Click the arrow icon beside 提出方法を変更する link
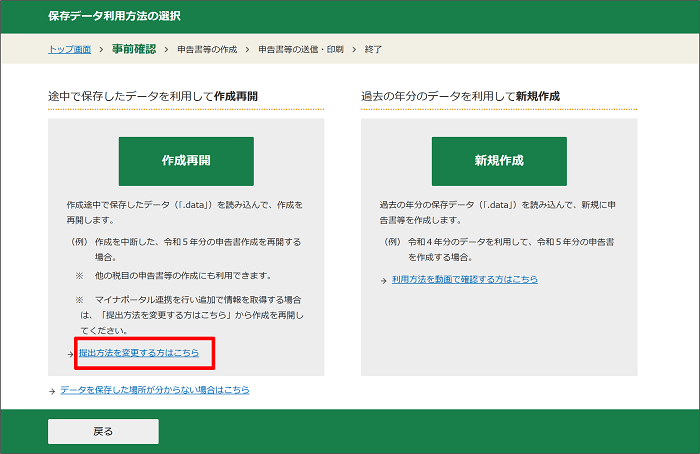 click(72, 354)
